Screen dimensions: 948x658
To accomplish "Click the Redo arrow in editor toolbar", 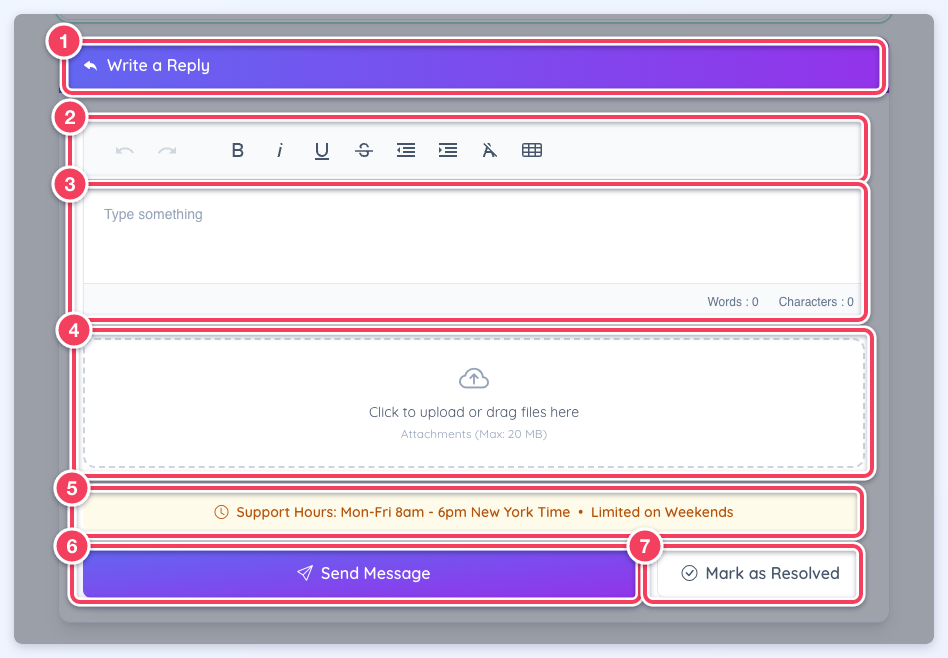I will (167, 150).
